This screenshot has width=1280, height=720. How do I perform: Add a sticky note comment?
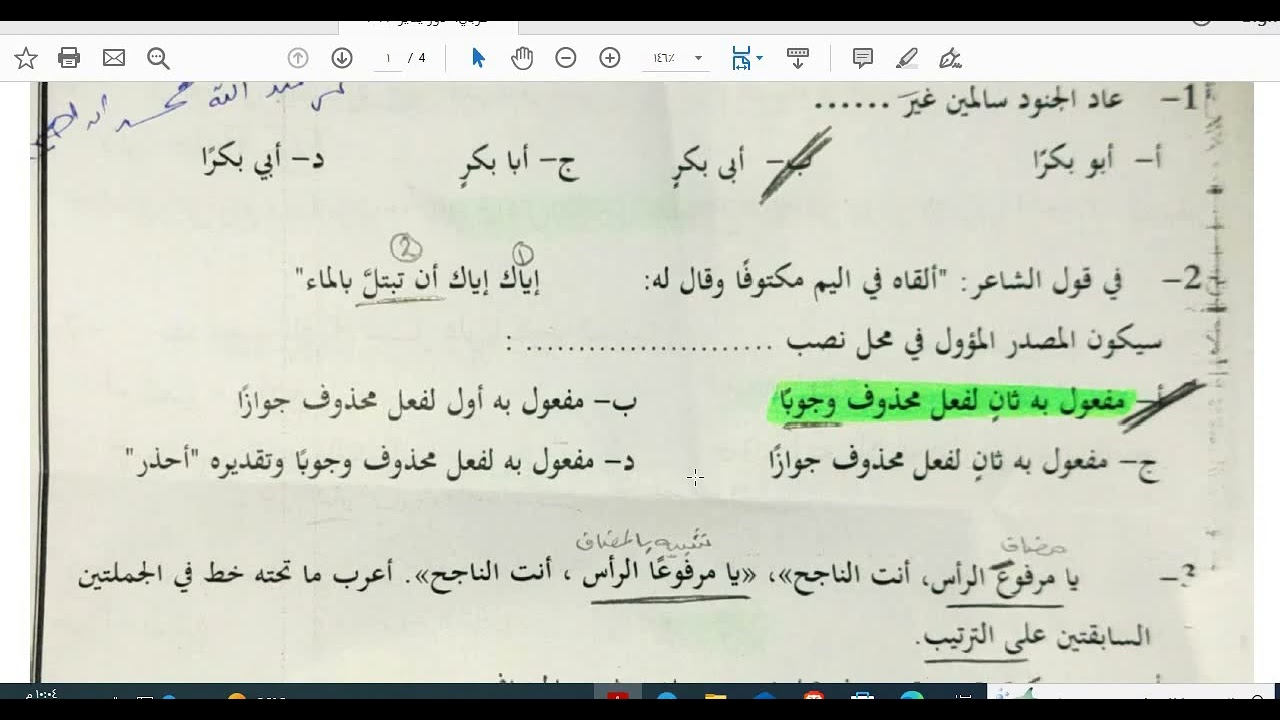pyautogui.click(x=863, y=58)
